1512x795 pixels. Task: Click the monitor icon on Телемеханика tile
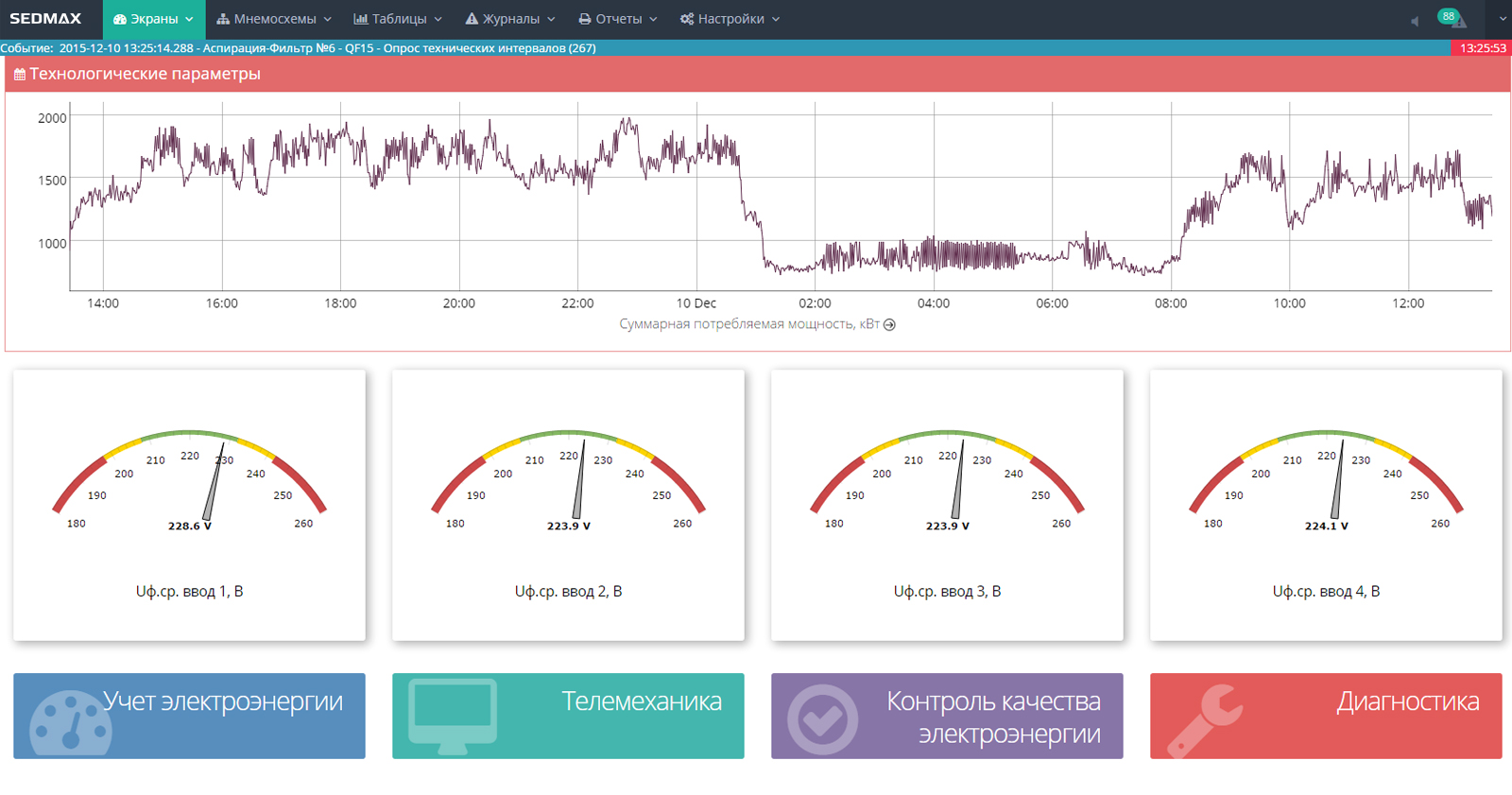pyautogui.click(x=453, y=716)
